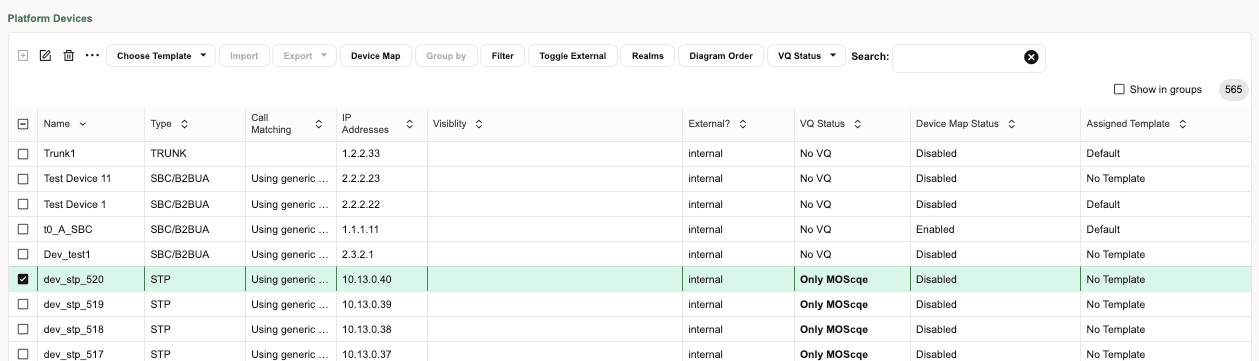Click IP address 10.13.0.38
1259x361 pixels.
coord(367,330)
